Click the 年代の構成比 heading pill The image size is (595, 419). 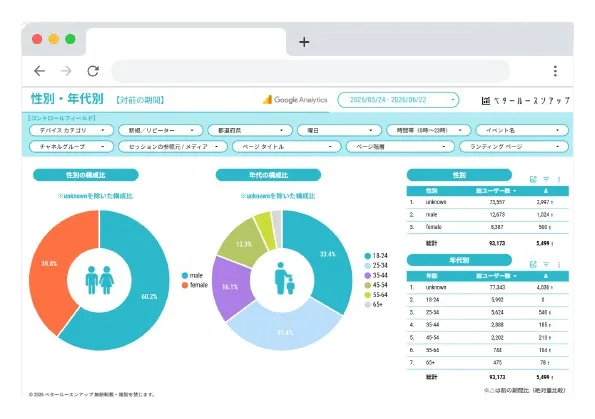pos(268,175)
